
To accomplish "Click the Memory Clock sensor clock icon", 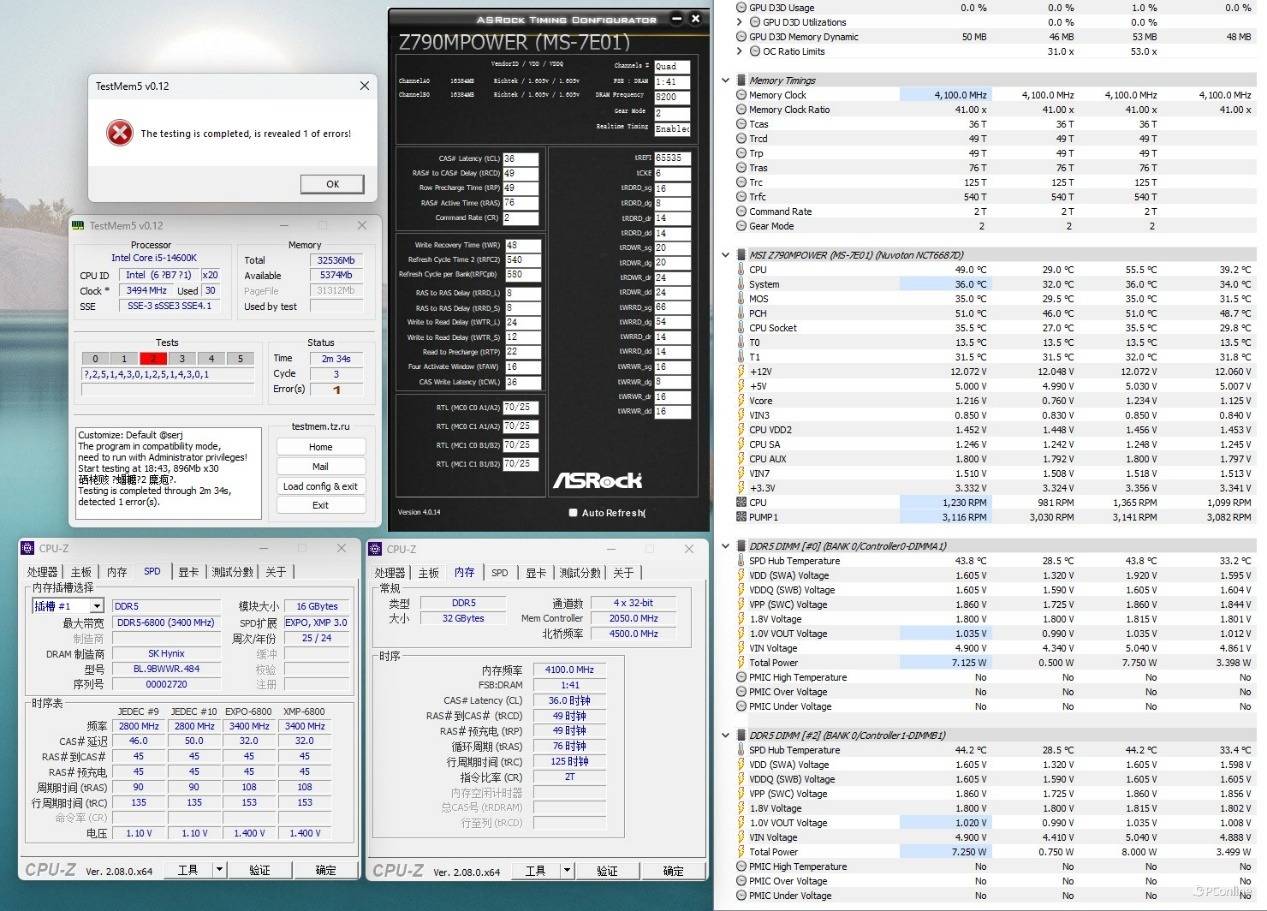I will coord(740,95).
